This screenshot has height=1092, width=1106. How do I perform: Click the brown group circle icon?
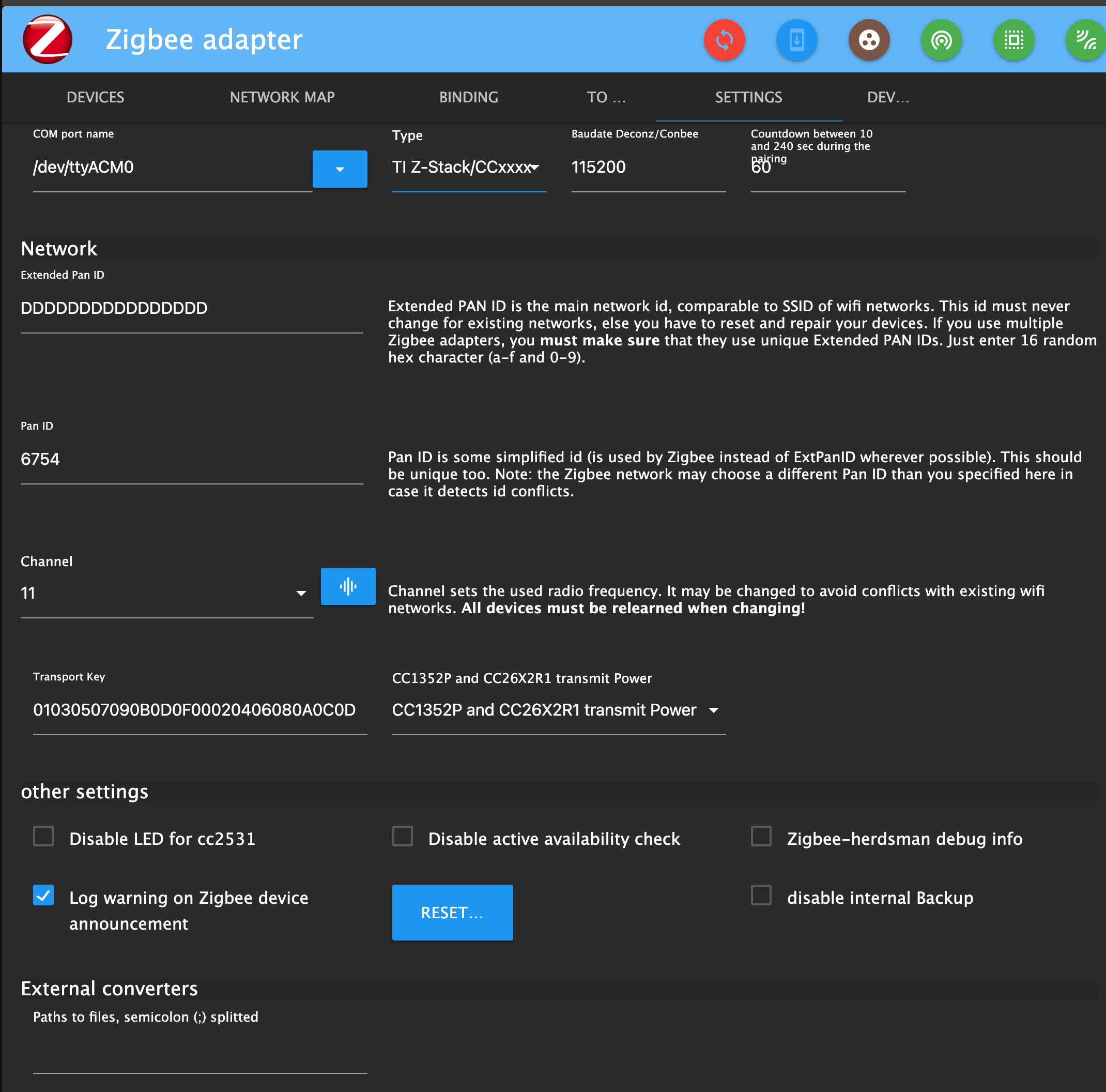[868, 40]
